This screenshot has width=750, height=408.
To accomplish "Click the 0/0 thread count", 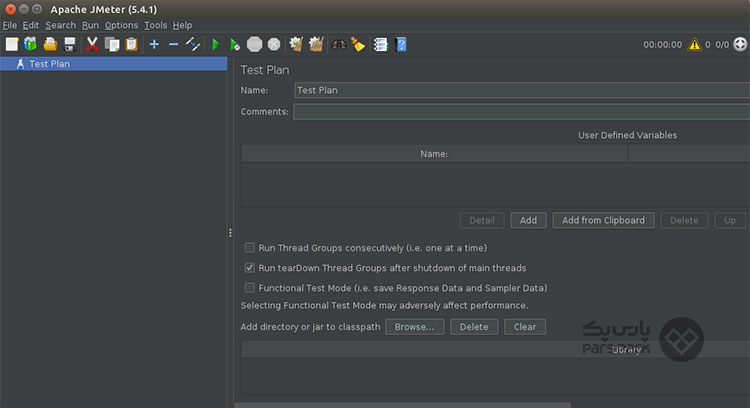I will [x=722, y=45].
